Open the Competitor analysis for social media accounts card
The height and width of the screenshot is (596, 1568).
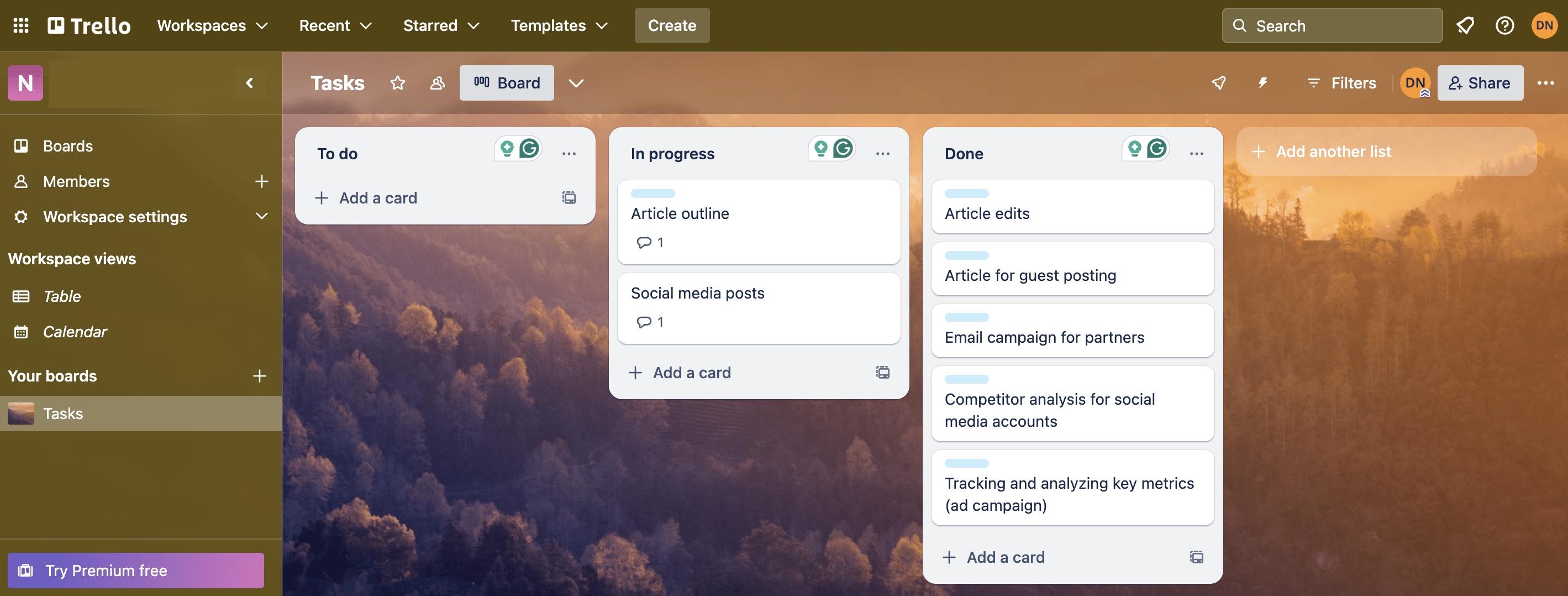tap(1072, 404)
